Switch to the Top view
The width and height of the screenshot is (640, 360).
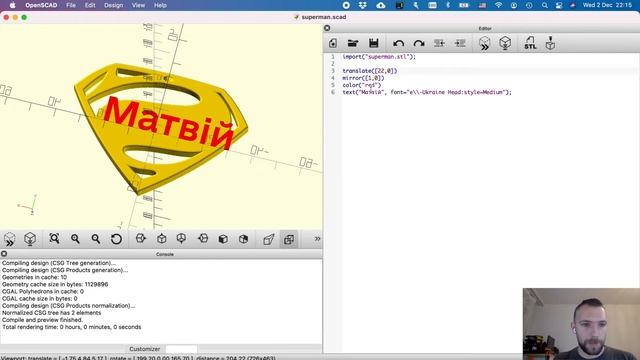point(162,238)
